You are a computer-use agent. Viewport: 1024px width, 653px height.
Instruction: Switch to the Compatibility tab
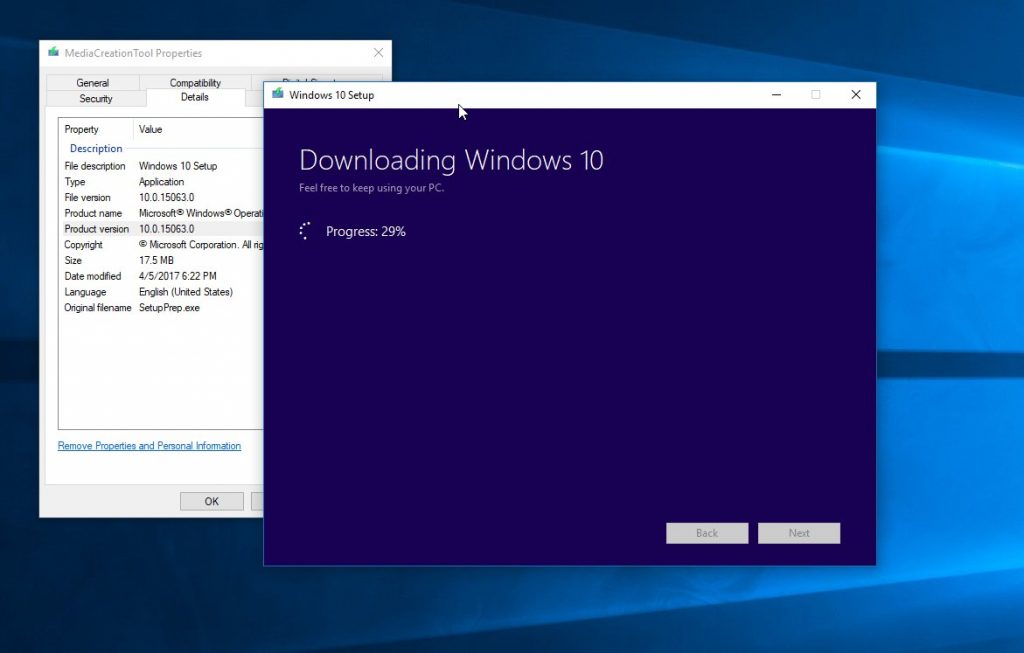(x=193, y=82)
